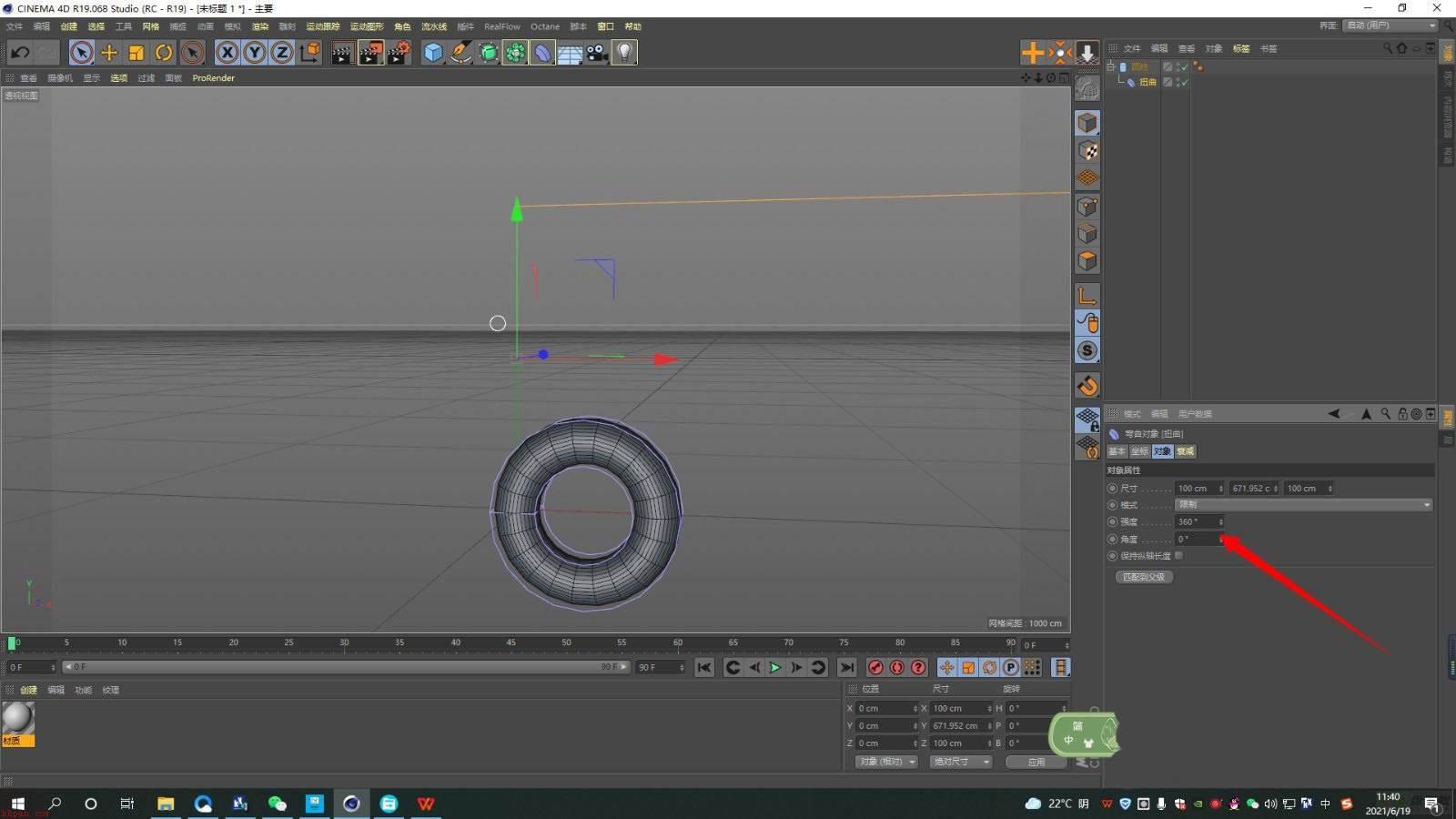
Task: Go to start of animation
Action: [x=704, y=668]
